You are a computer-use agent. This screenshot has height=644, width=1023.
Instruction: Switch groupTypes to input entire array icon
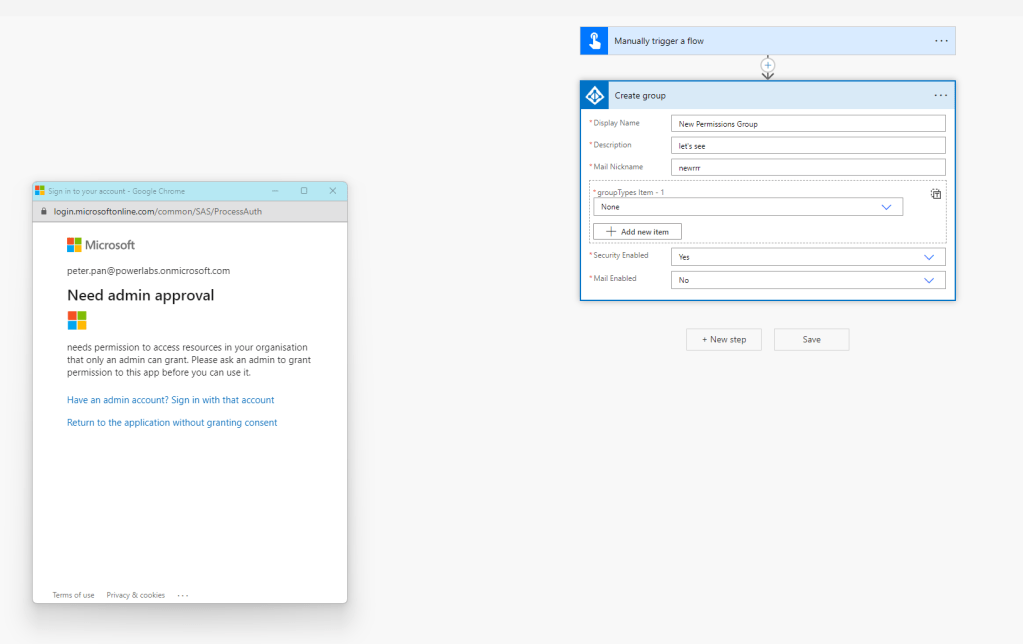pyautogui.click(x=935, y=194)
